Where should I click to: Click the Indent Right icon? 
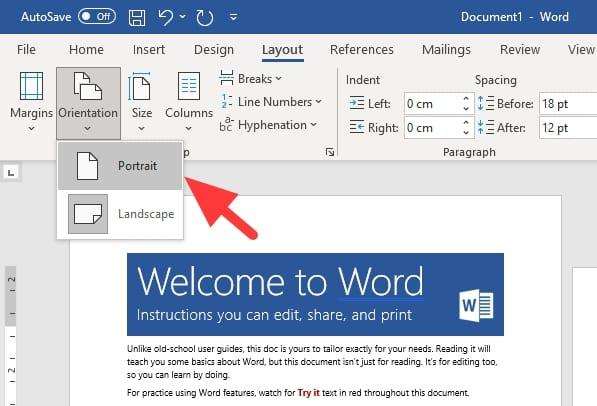[356, 127]
